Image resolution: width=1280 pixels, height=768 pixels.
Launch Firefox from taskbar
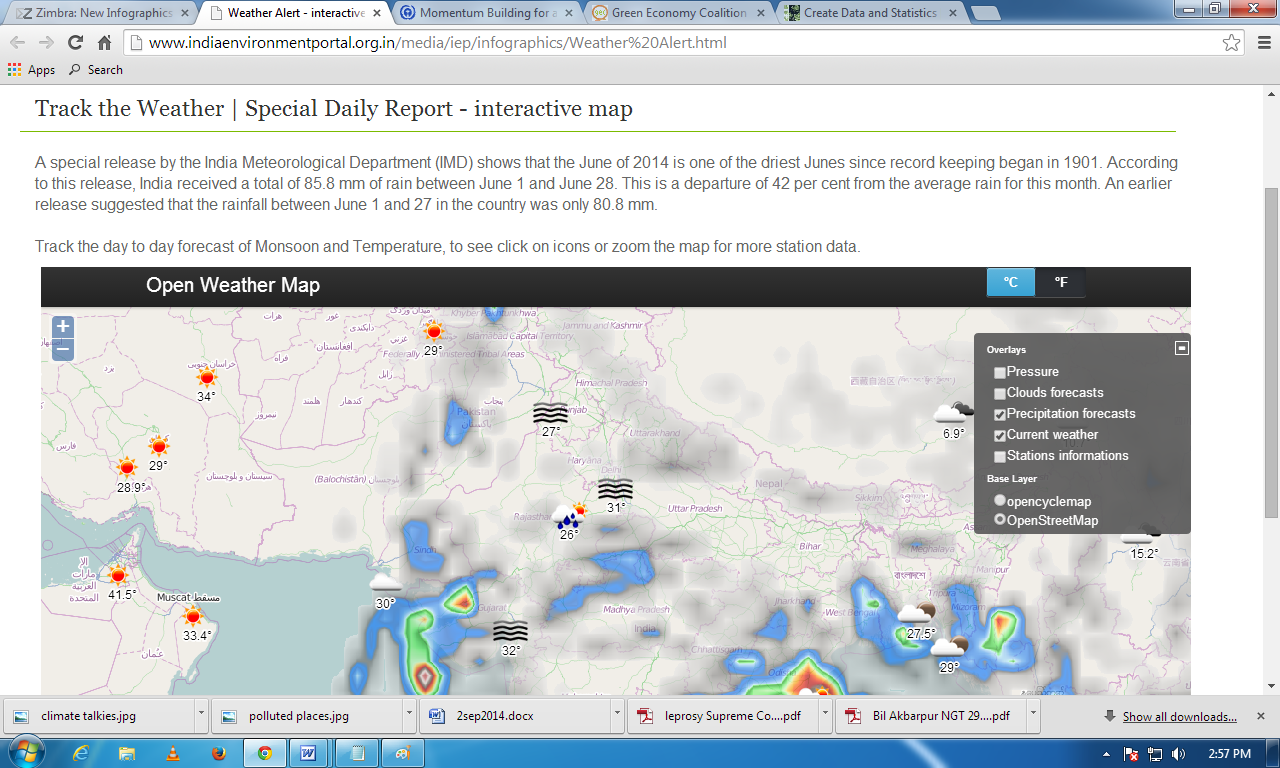tap(219, 753)
